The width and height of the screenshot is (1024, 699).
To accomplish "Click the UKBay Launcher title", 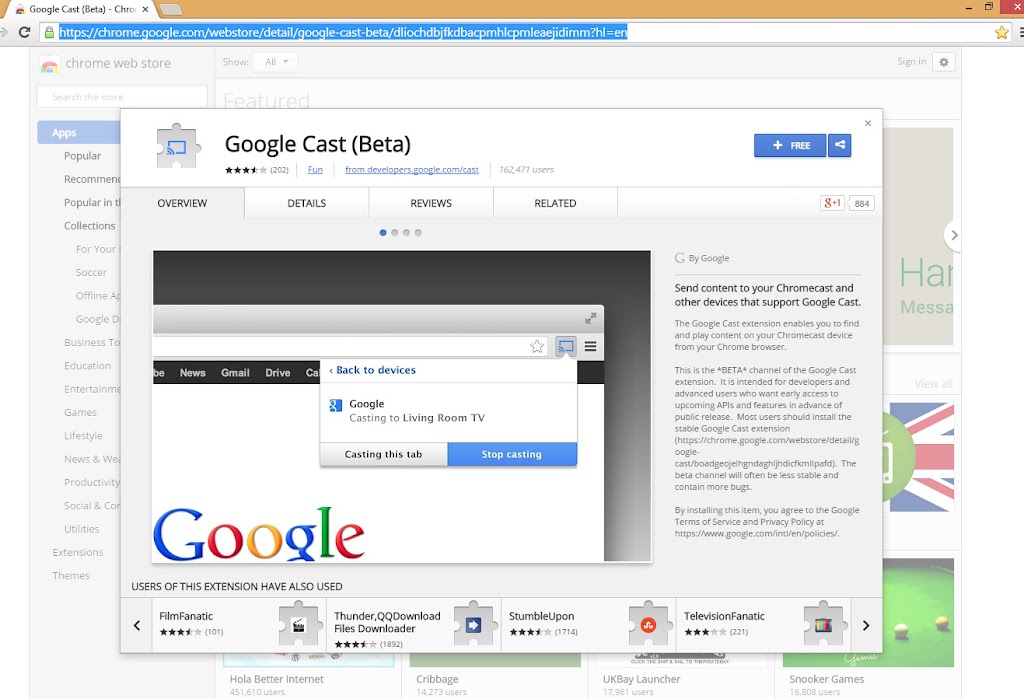I will click(x=641, y=679).
